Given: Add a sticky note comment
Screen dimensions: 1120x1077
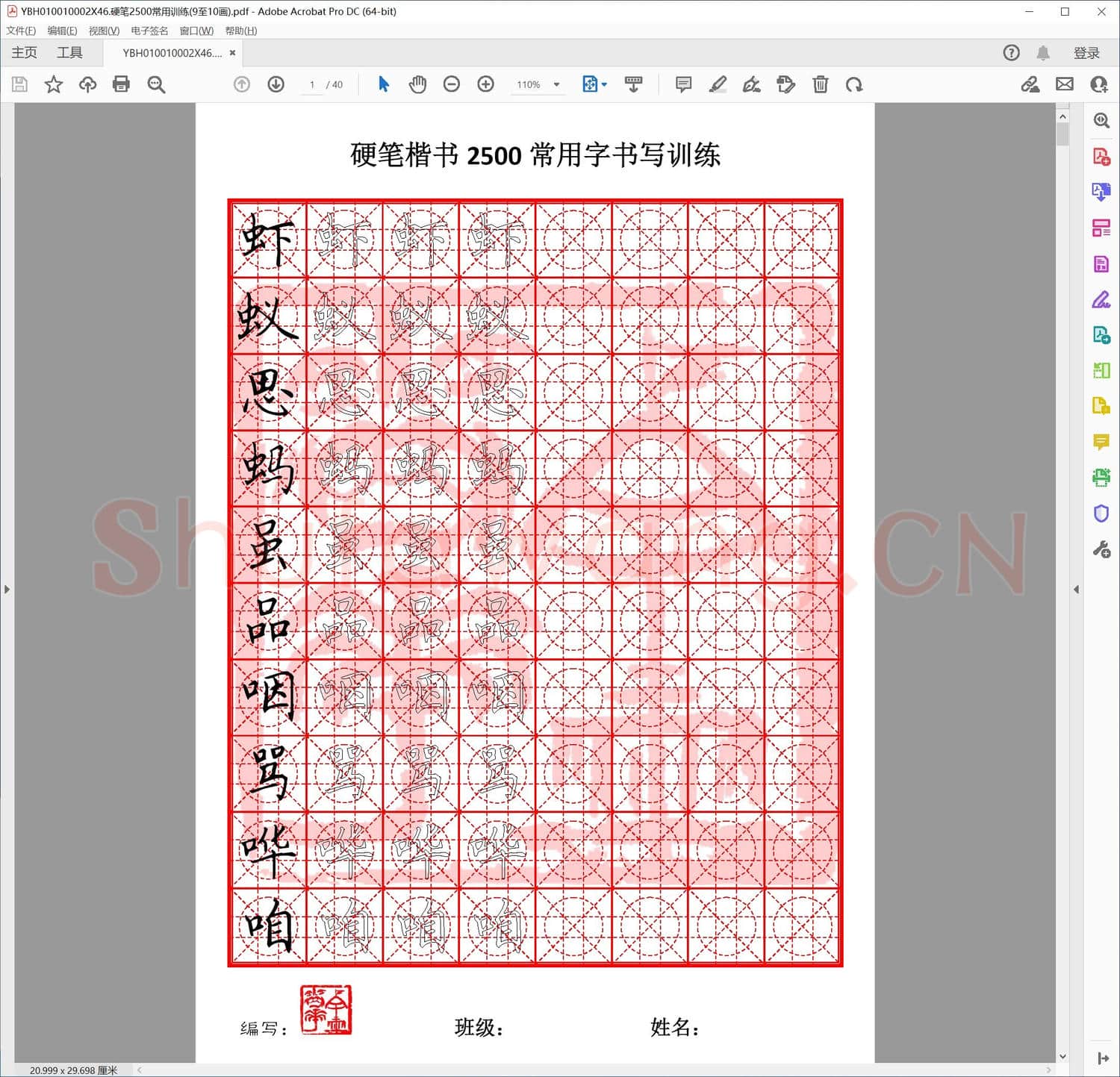Looking at the screenshot, I should click(683, 84).
